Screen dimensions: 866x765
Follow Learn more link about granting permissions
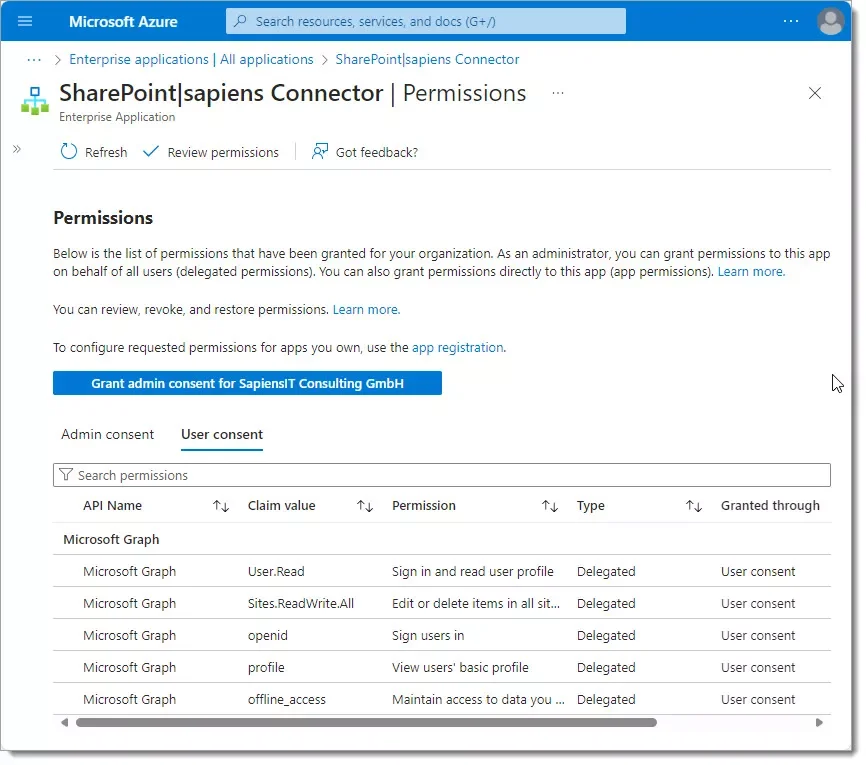tap(751, 271)
